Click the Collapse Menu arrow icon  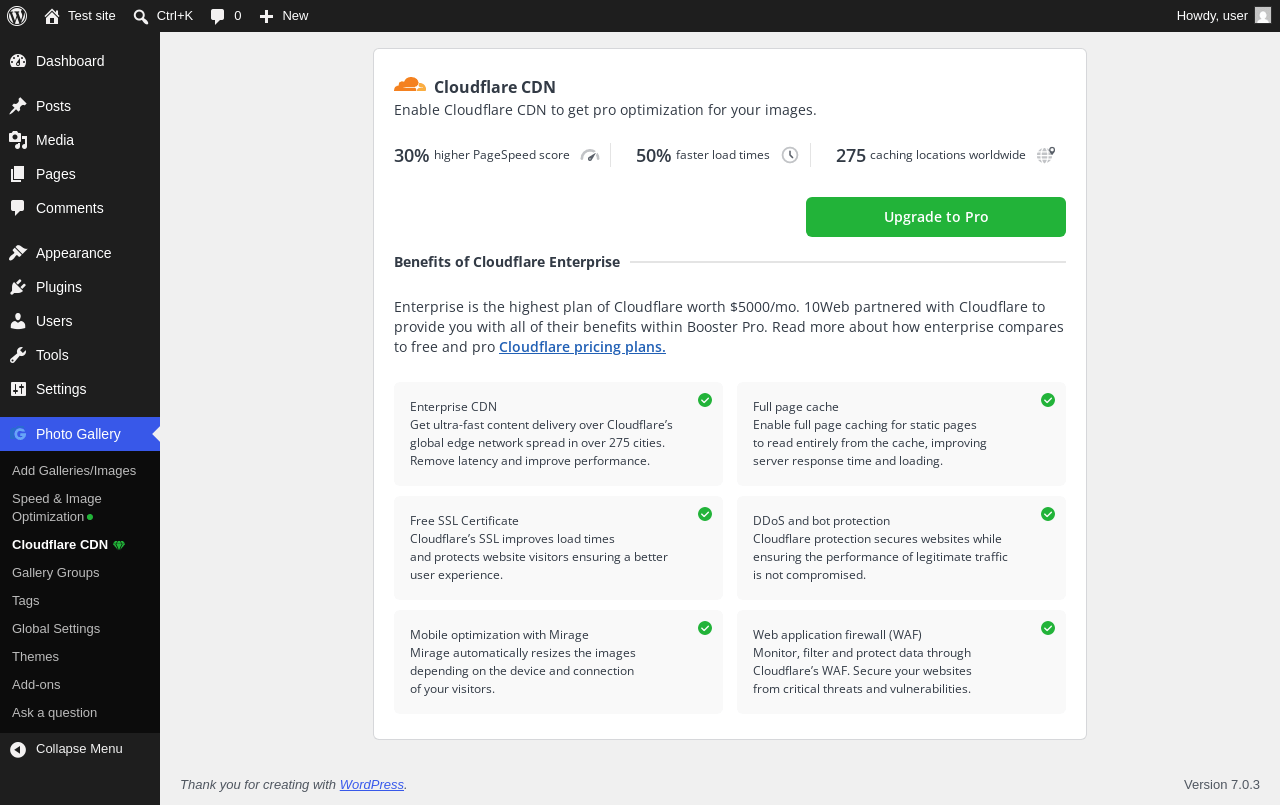[x=18, y=749]
